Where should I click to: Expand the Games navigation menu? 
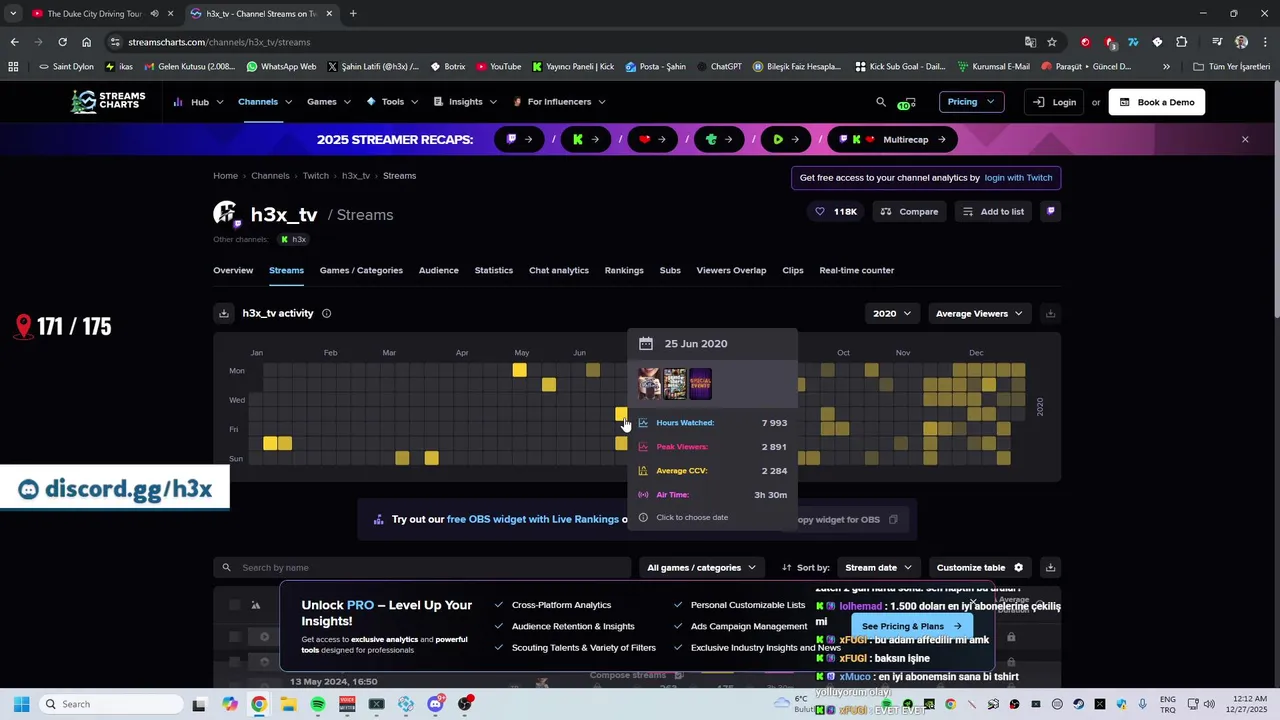329,102
